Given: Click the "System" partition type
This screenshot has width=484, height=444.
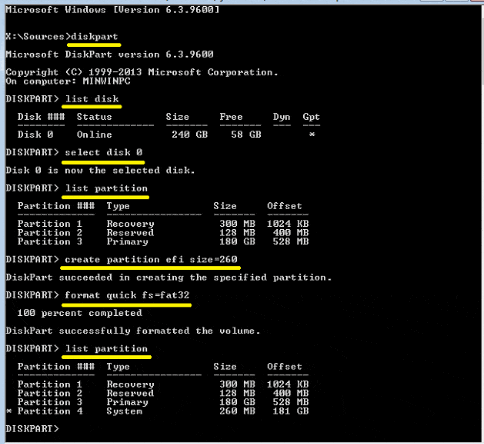Looking at the screenshot, I should coord(124,411).
